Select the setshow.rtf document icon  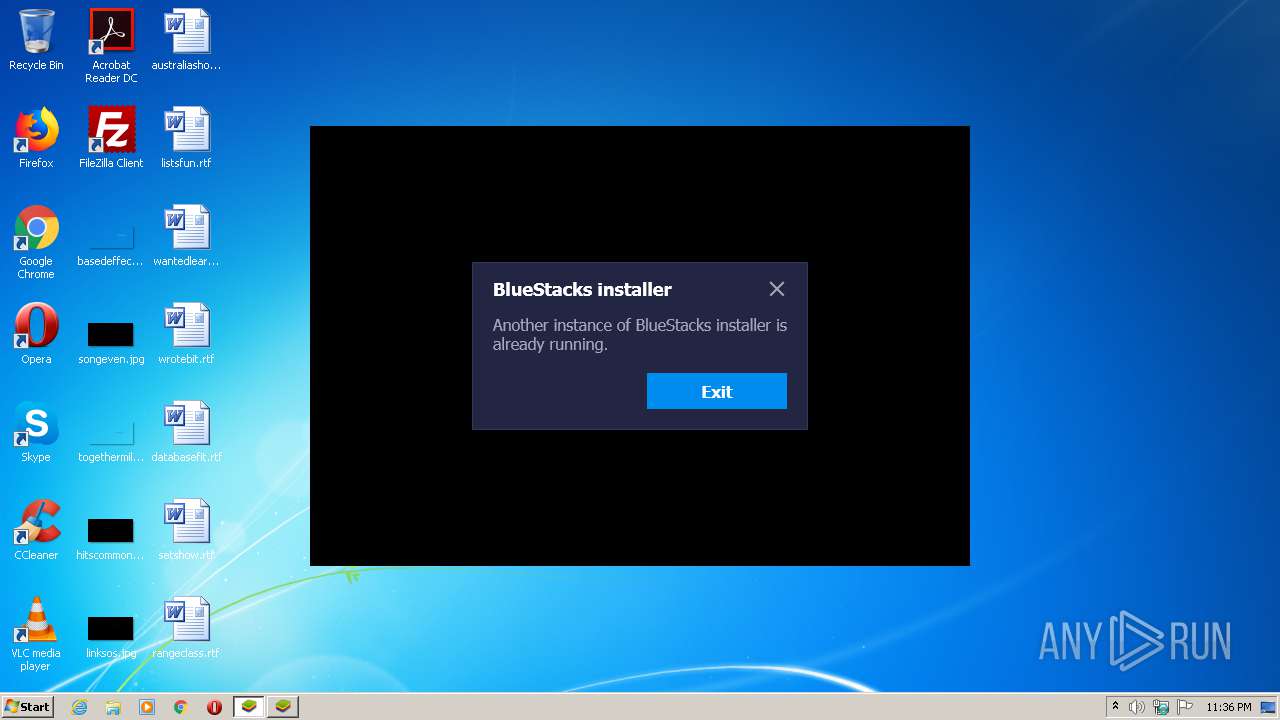point(186,530)
